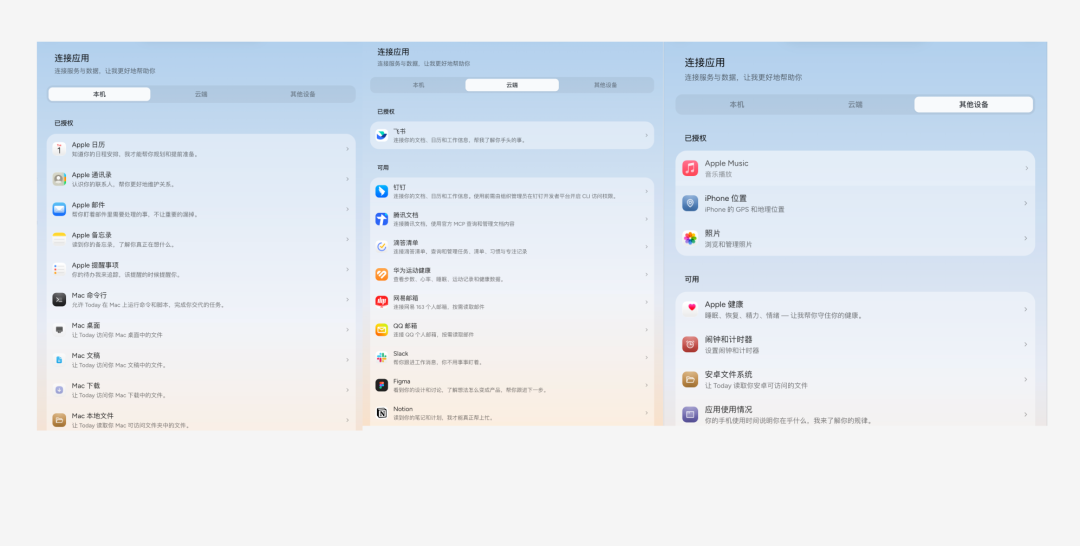Switch to 其他设备 tab above Apple 日历 list

tap(302, 94)
